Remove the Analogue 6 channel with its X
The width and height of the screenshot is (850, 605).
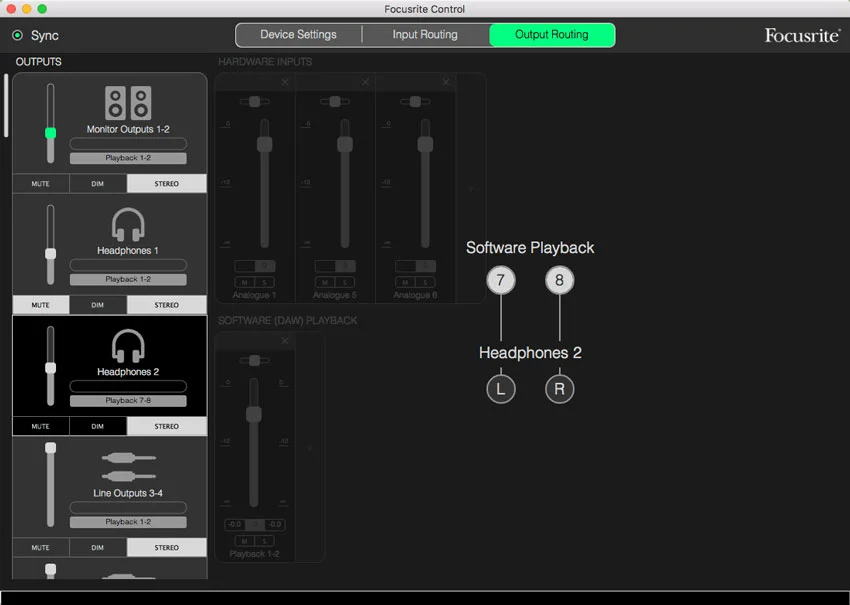(446, 82)
